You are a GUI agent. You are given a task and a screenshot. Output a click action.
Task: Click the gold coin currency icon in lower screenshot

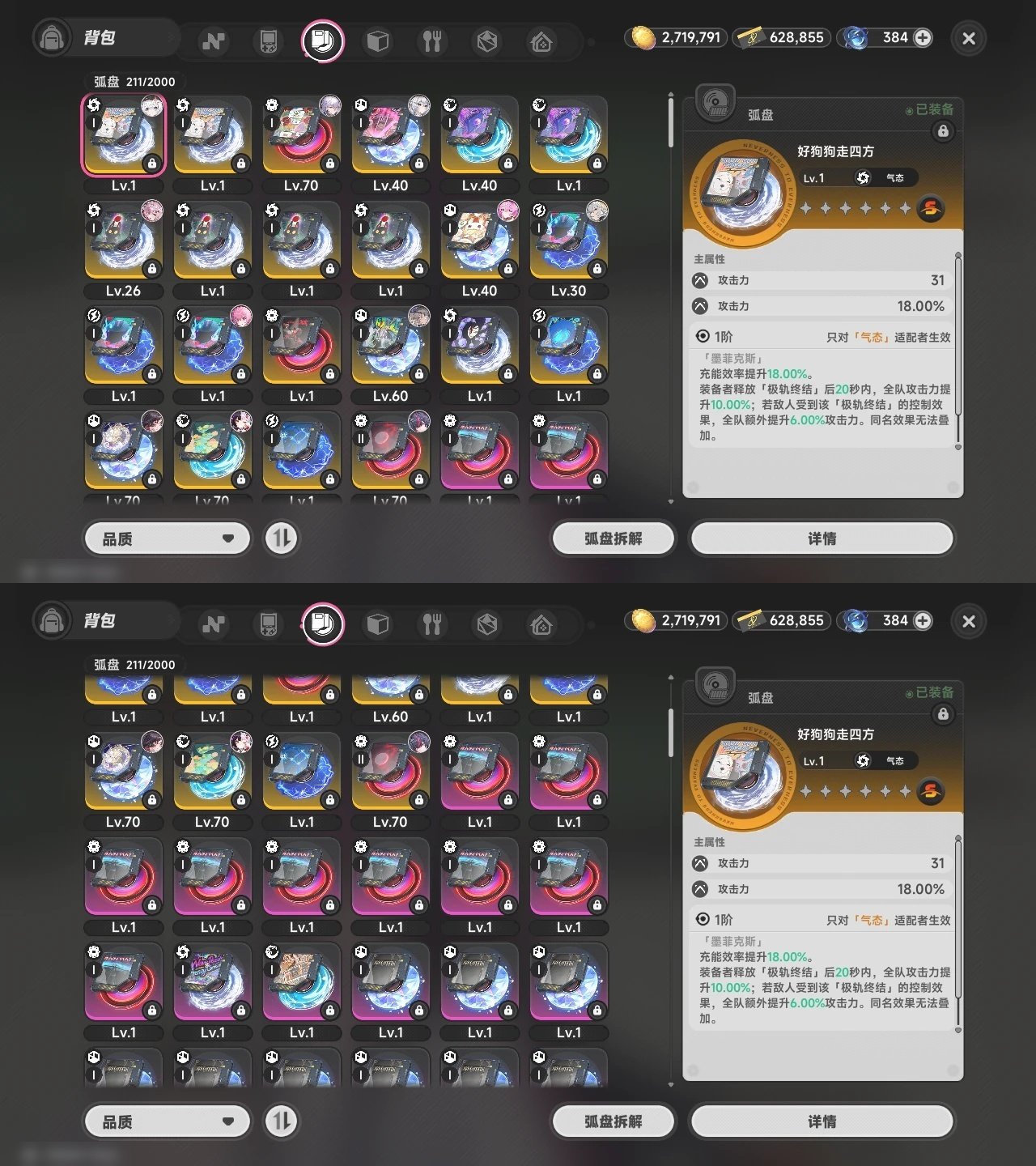[643, 621]
